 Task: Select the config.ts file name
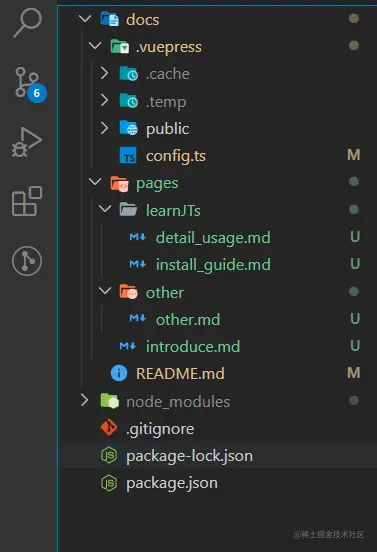pyautogui.click(x=176, y=156)
